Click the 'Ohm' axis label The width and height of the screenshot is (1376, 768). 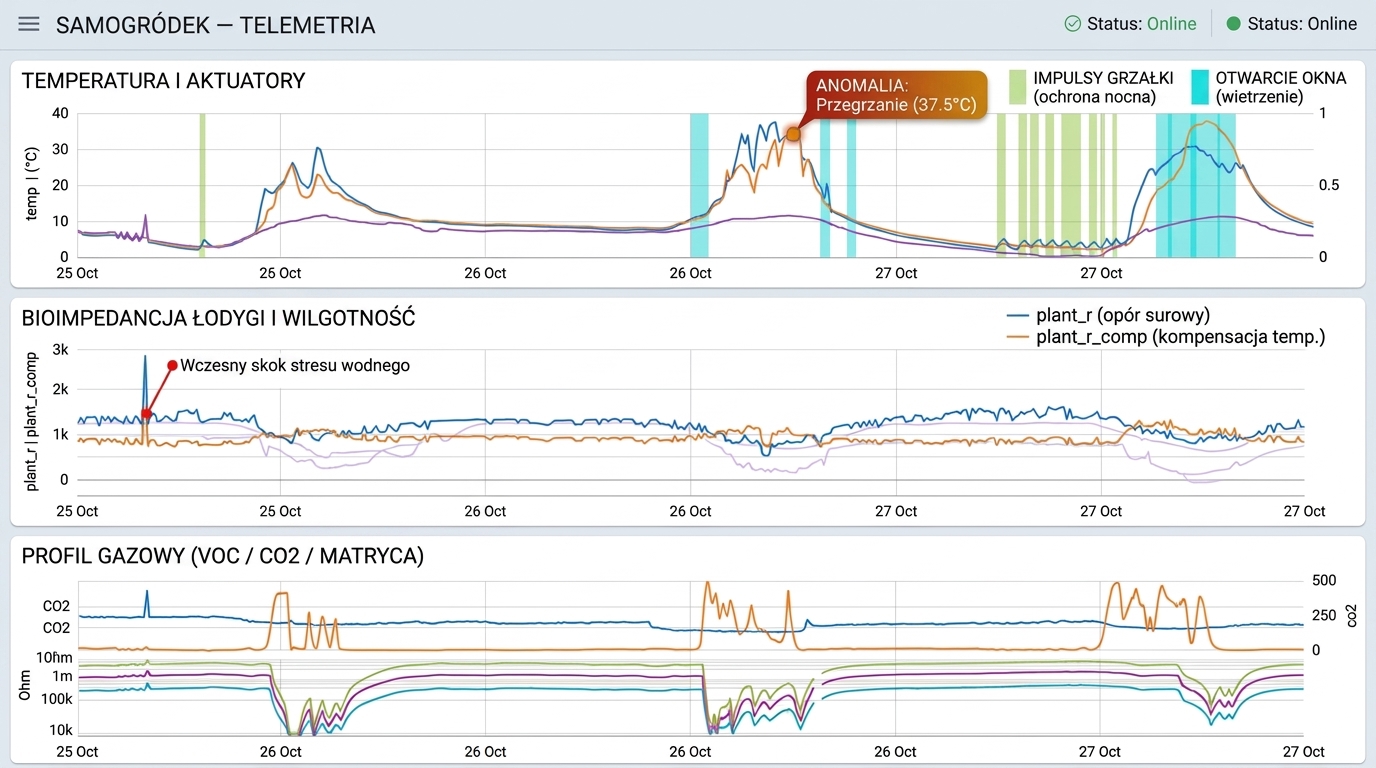(x=27, y=683)
